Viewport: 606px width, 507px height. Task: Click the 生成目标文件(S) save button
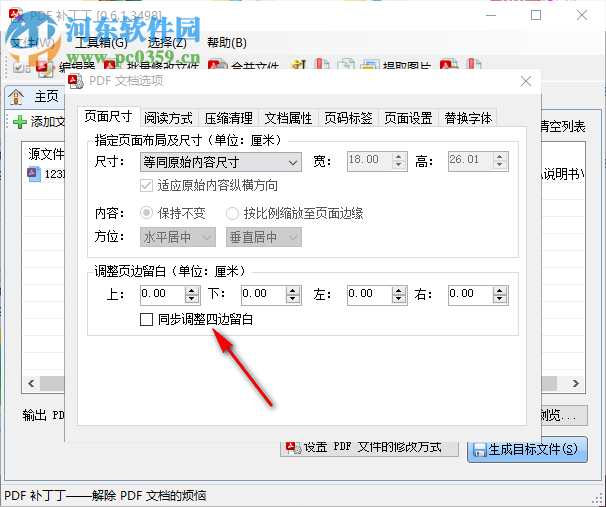pyautogui.click(x=527, y=449)
